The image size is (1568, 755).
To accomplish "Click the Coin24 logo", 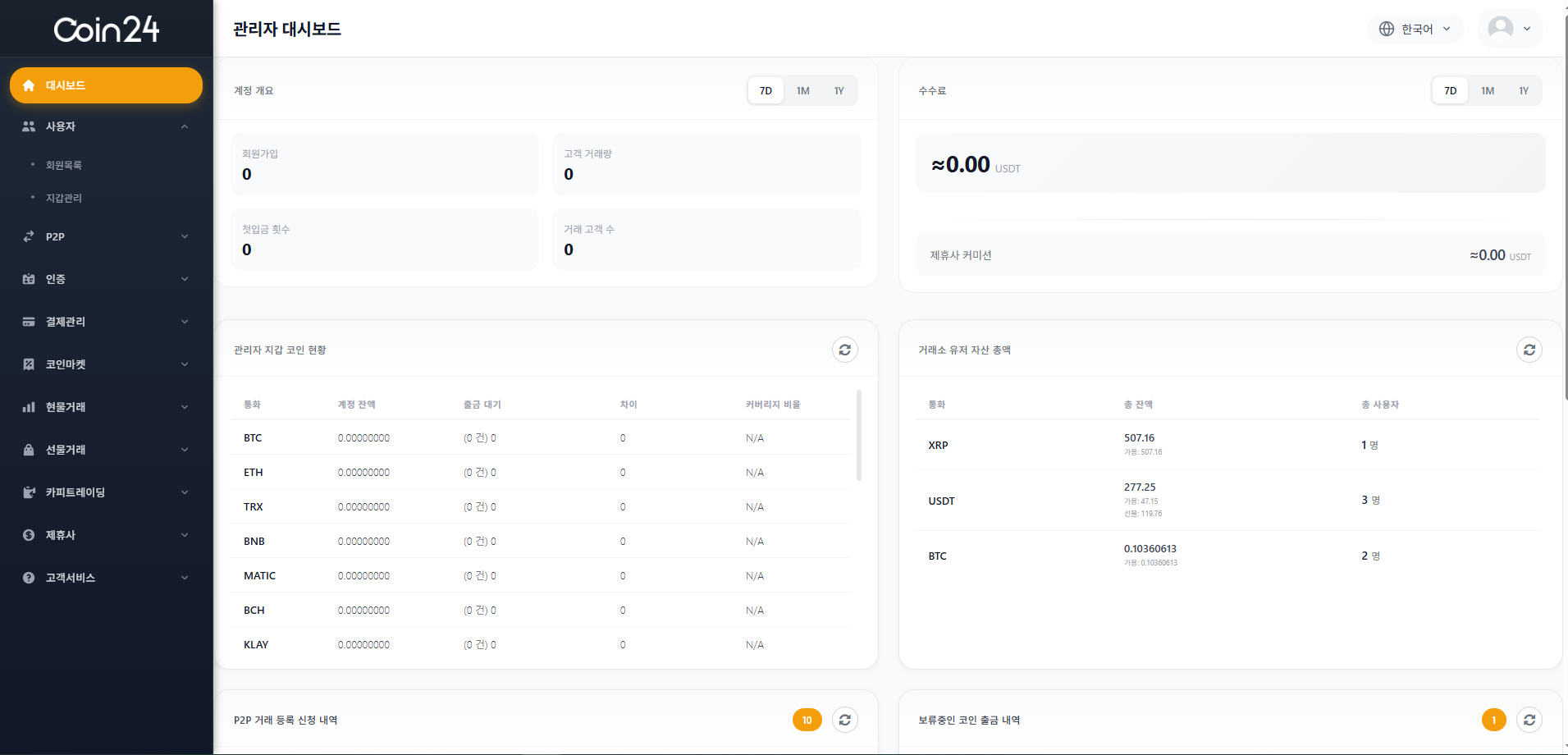I will [107, 30].
